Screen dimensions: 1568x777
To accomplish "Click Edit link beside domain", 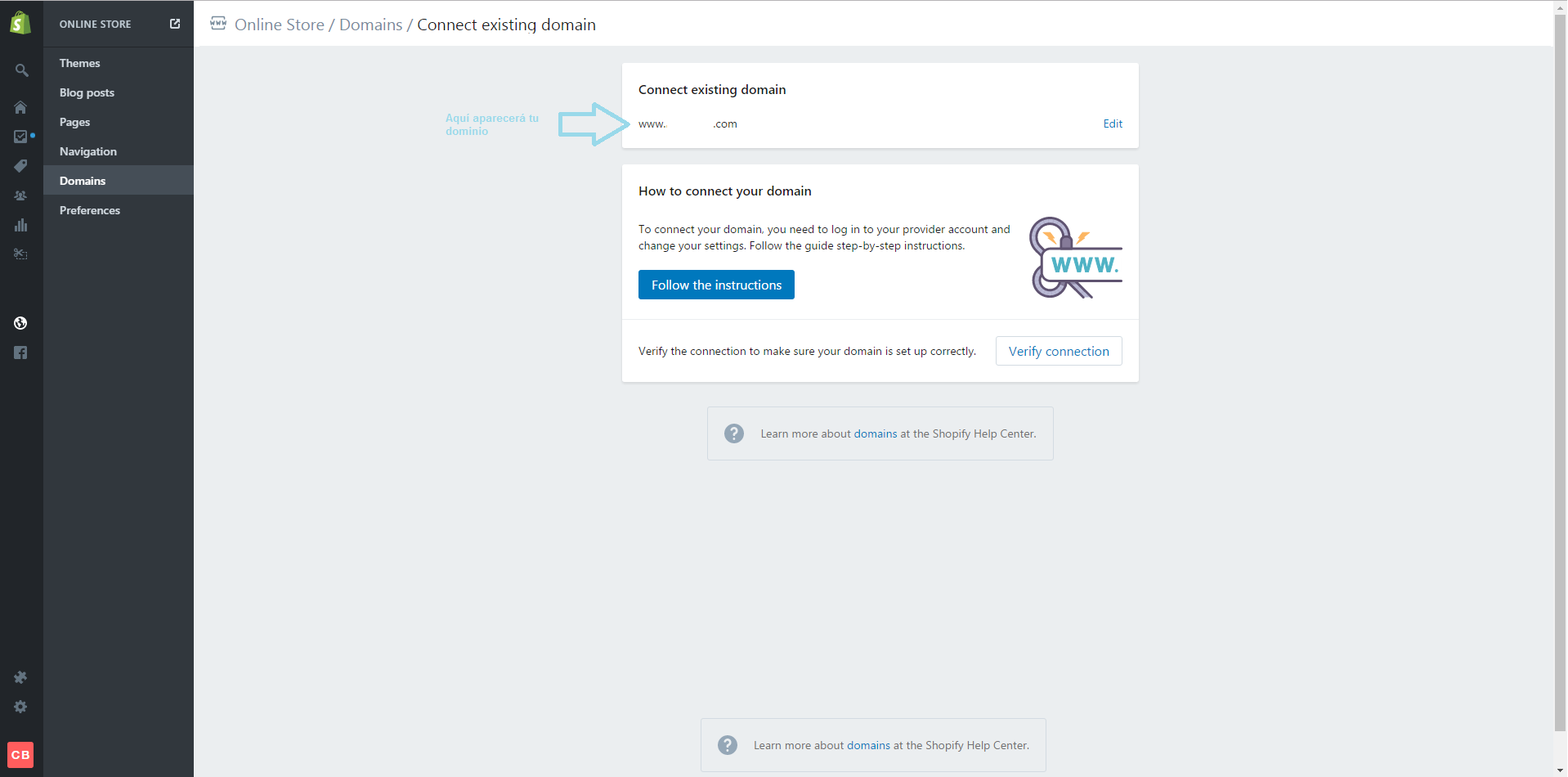I will coord(1113,124).
